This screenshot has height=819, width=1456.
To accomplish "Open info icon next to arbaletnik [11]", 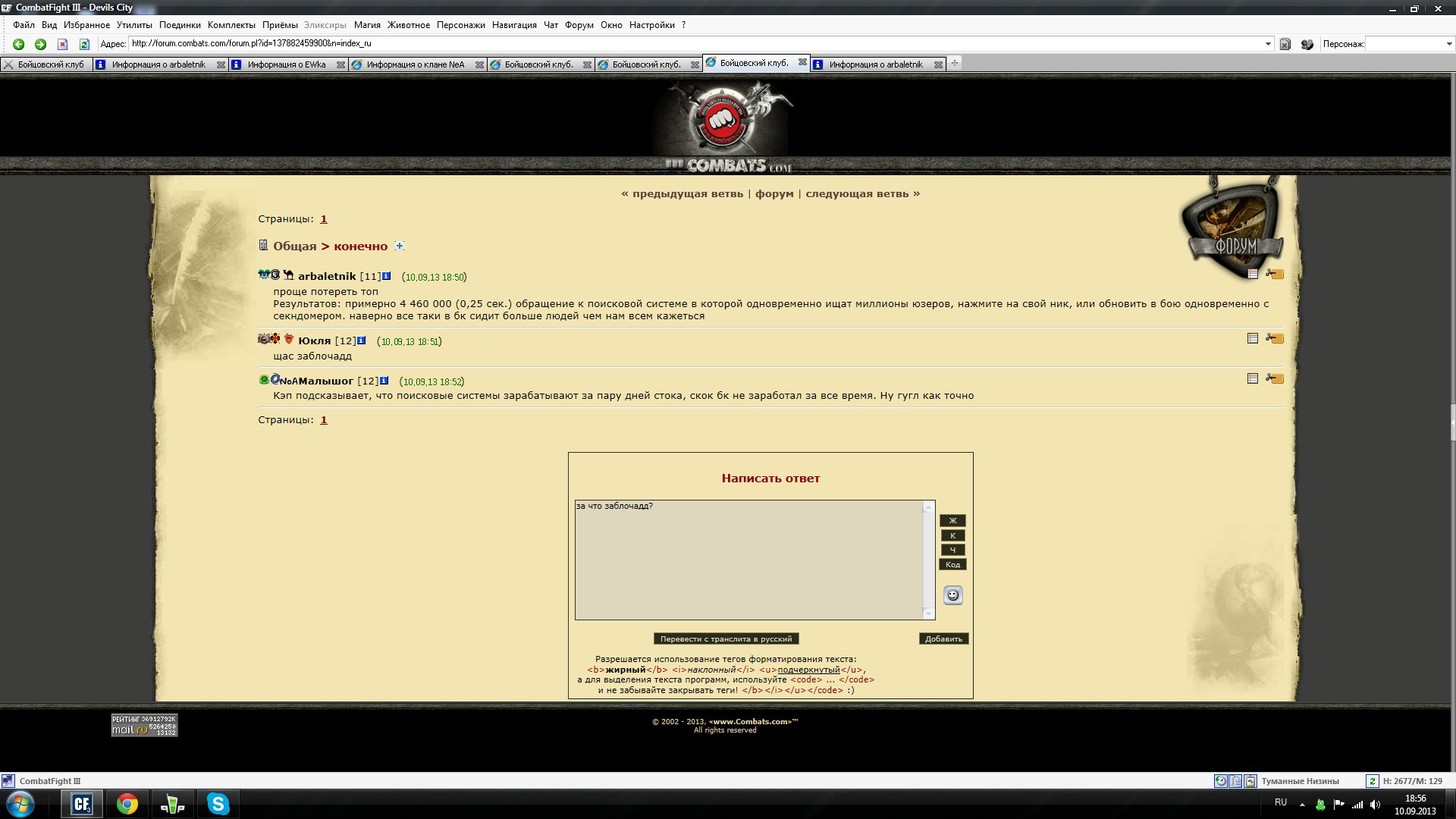I will click(386, 276).
